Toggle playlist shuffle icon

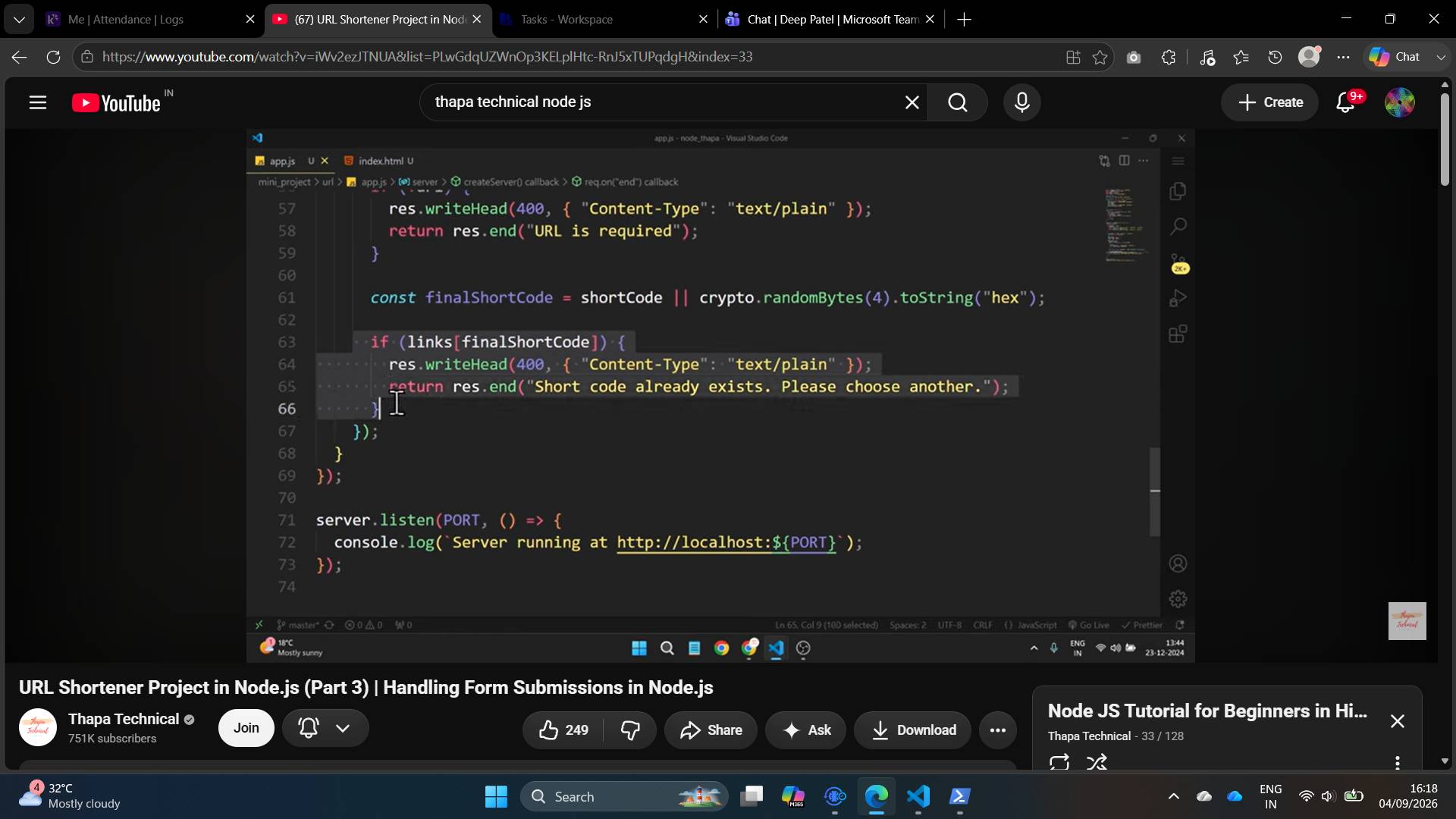[x=1097, y=762]
